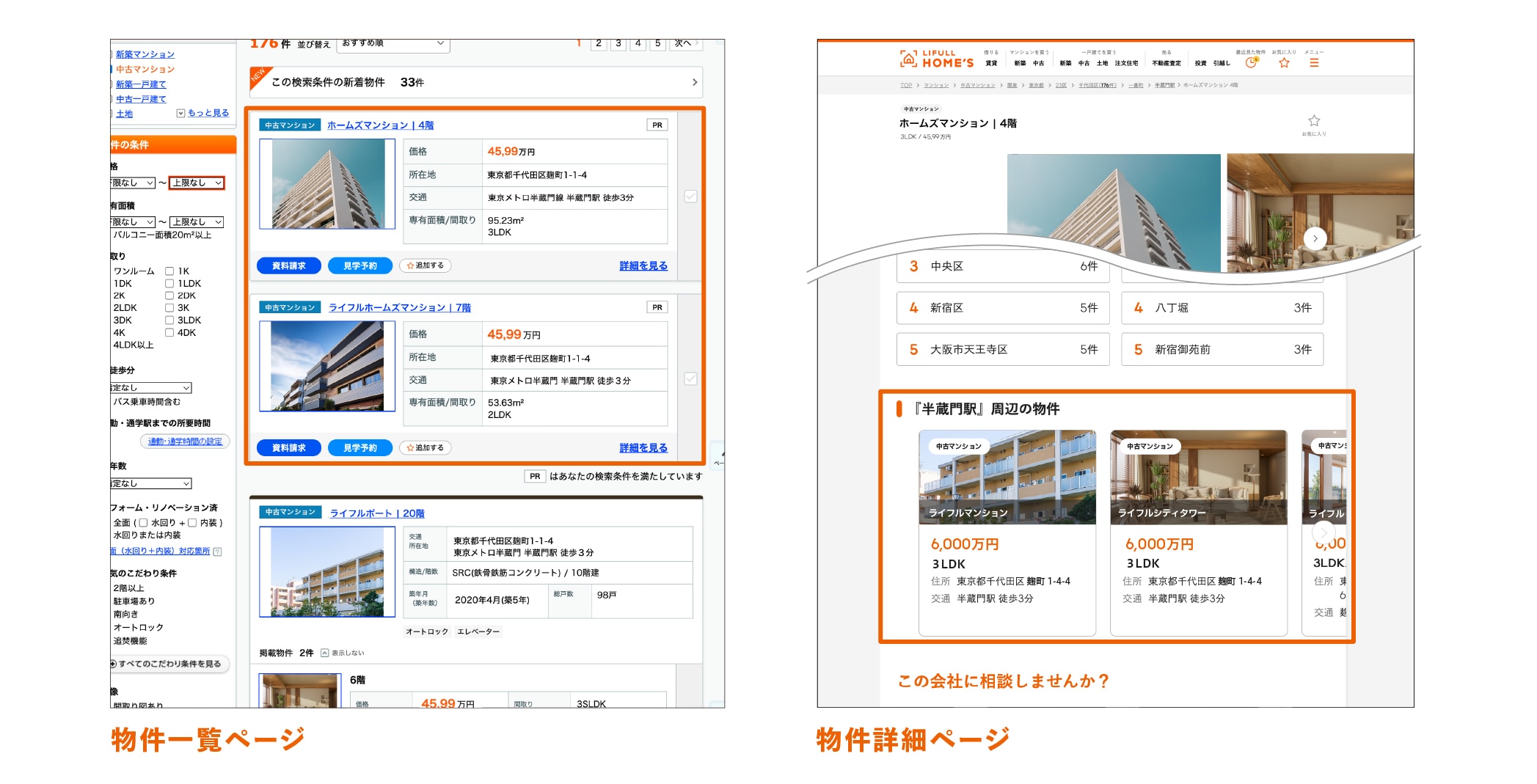The width and height of the screenshot is (1537, 784).
Task: Open 詳細を見る link for ライフルホームズマンション
Action: (x=643, y=448)
